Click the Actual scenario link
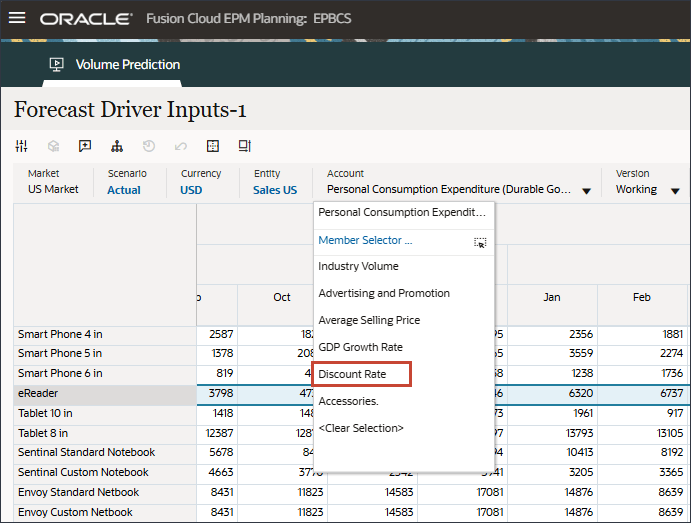 click(x=124, y=190)
